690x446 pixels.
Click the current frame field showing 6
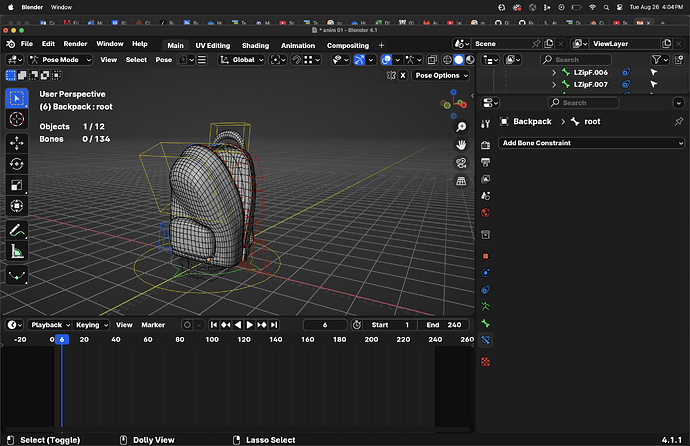point(325,325)
